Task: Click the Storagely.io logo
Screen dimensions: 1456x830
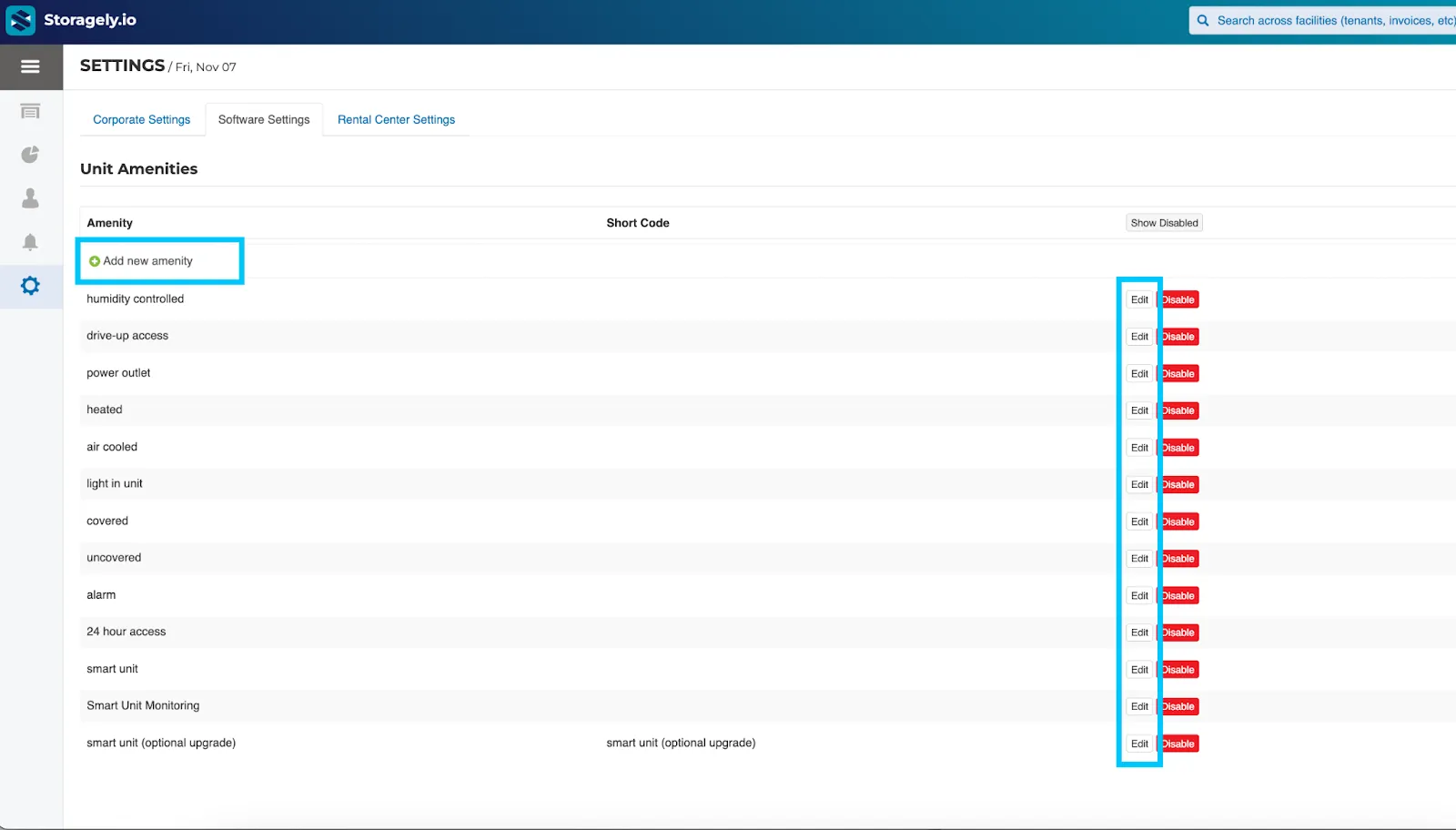Action: pyautogui.click(x=71, y=20)
